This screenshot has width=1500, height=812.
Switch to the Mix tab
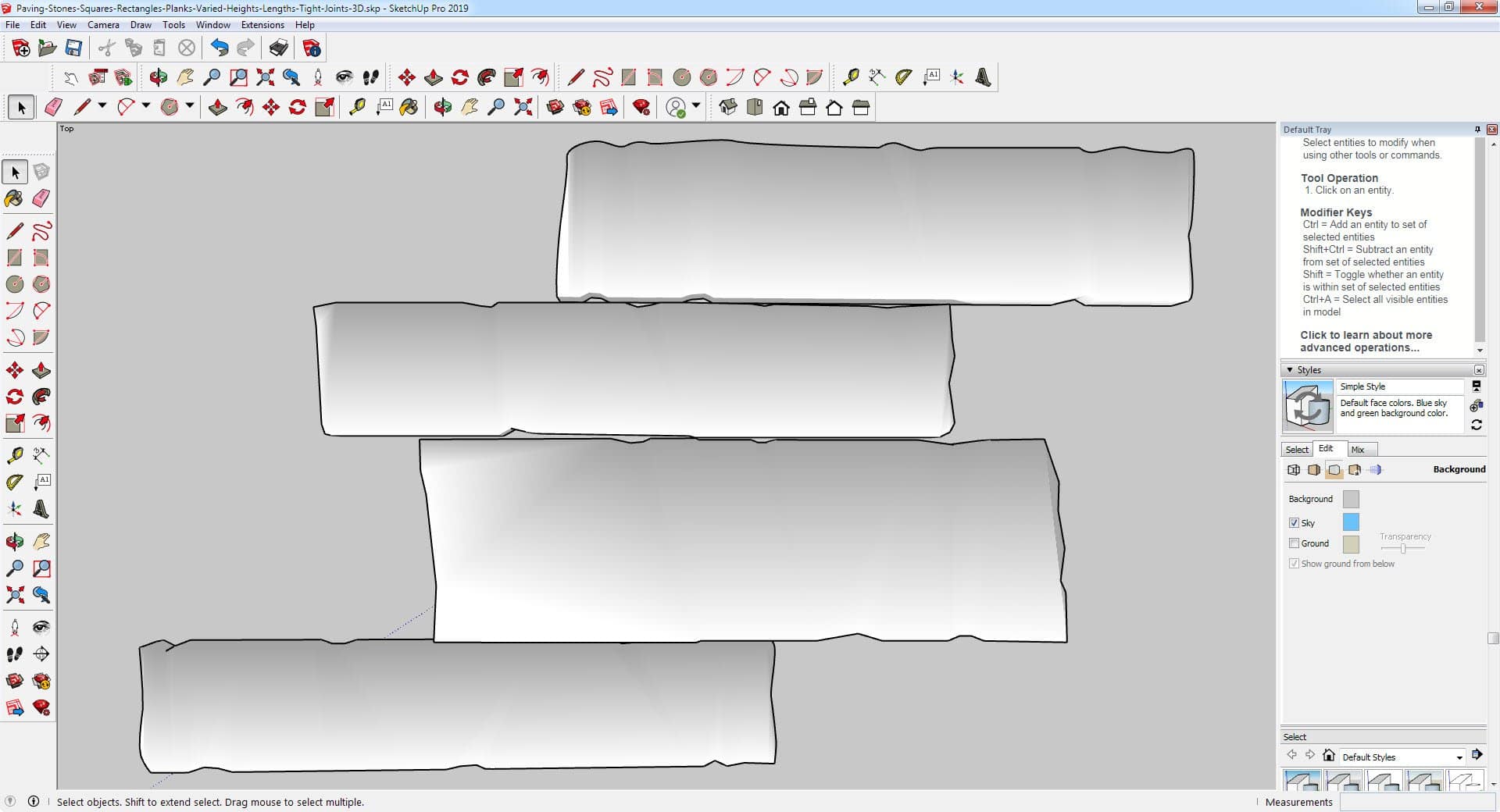click(1358, 450)
